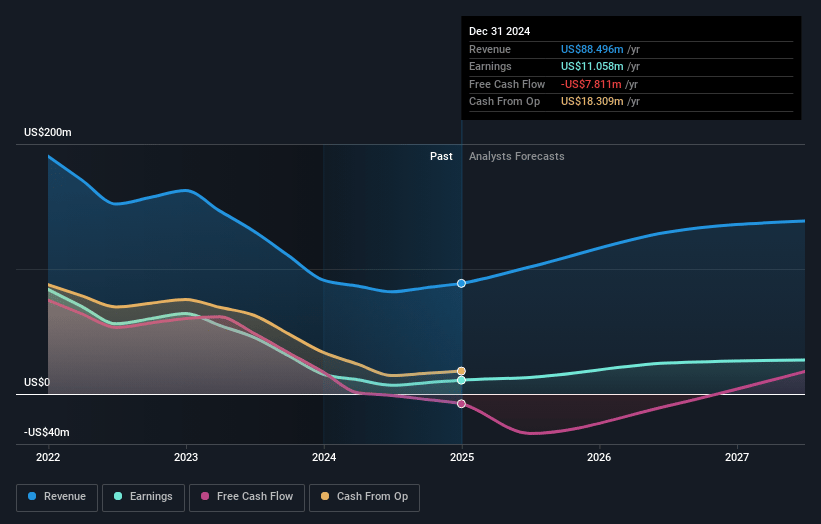Toggle the Revenue legend button
The height and width of the screenshot is (524, 821).
(x=57, y=497)
